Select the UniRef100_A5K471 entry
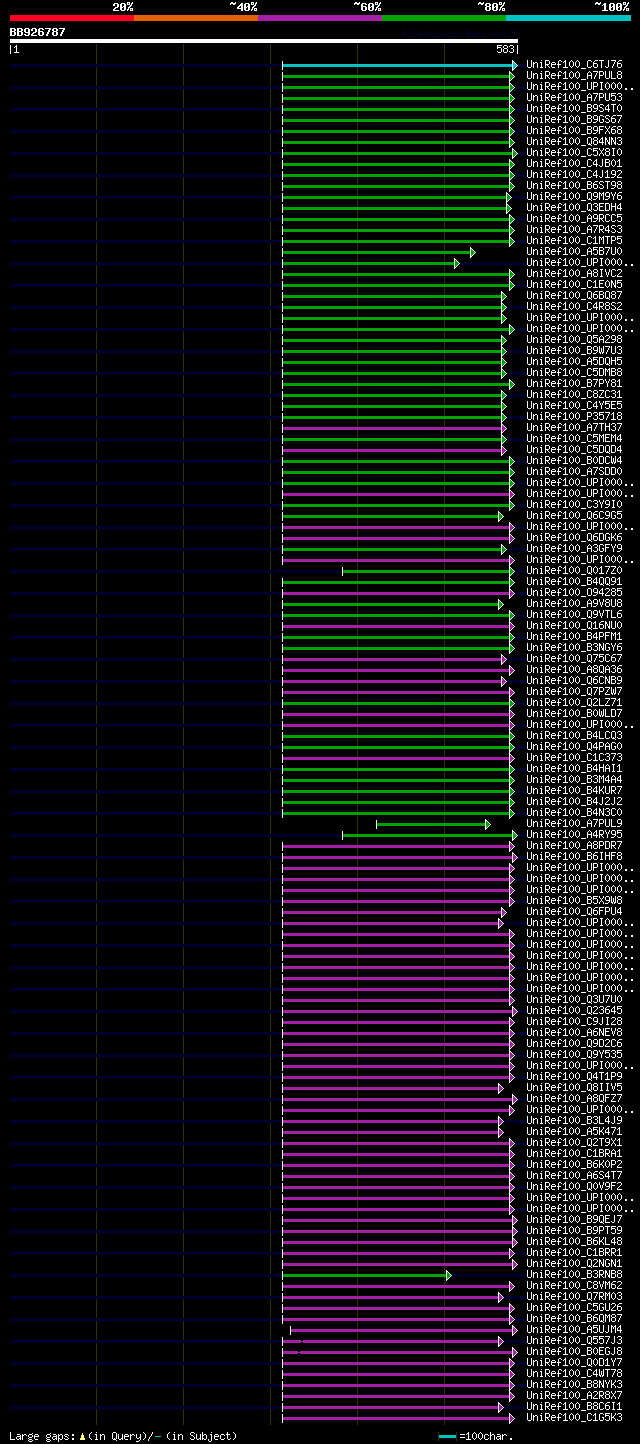 [x=574, y=1131]
